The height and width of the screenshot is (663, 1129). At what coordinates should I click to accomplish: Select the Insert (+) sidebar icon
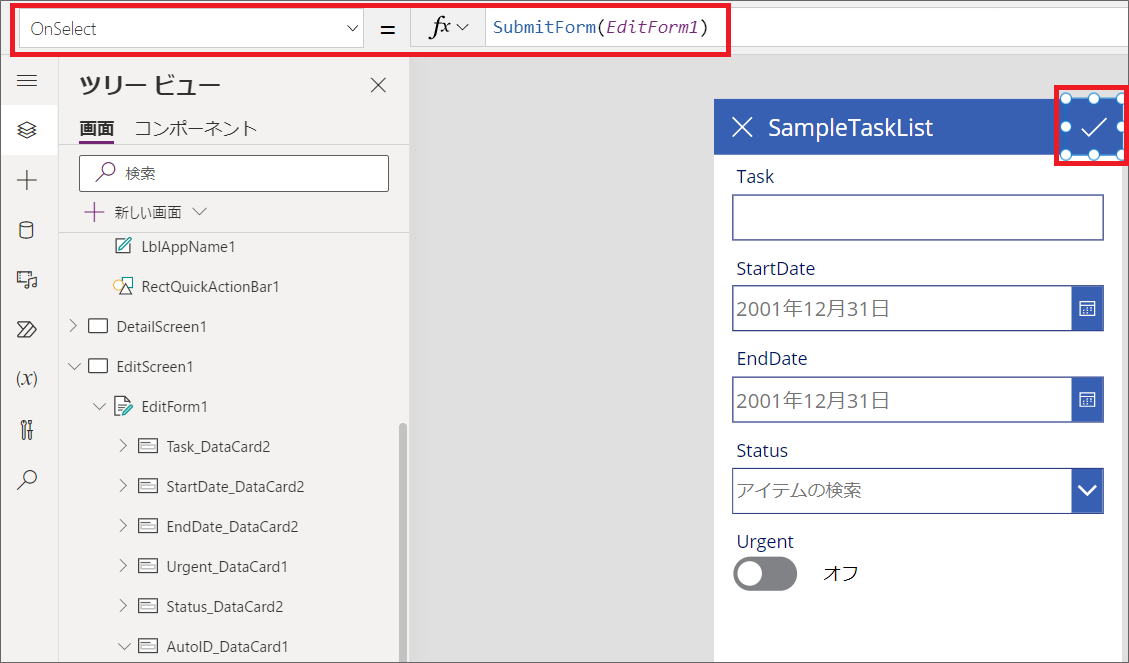click(29, 180)
